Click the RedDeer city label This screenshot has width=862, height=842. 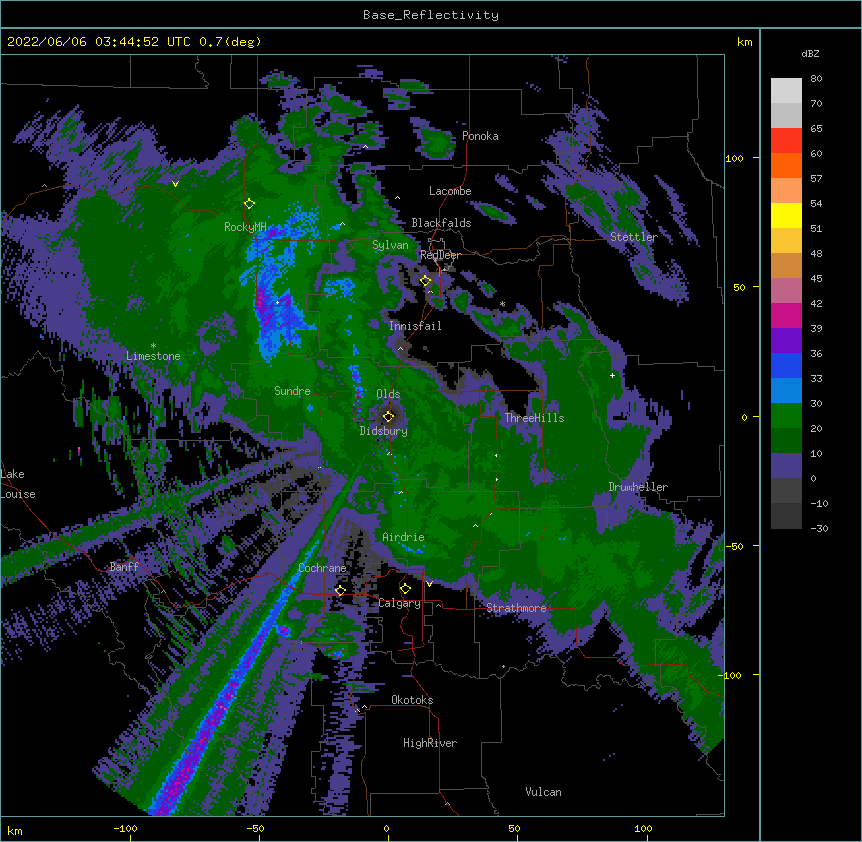[x=440, y=256]
